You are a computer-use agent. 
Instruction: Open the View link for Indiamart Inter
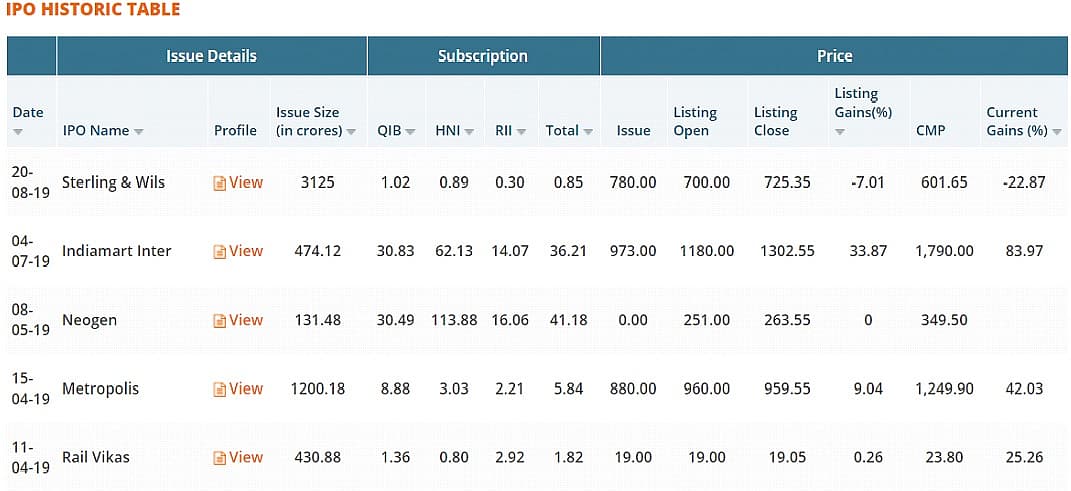246,251
